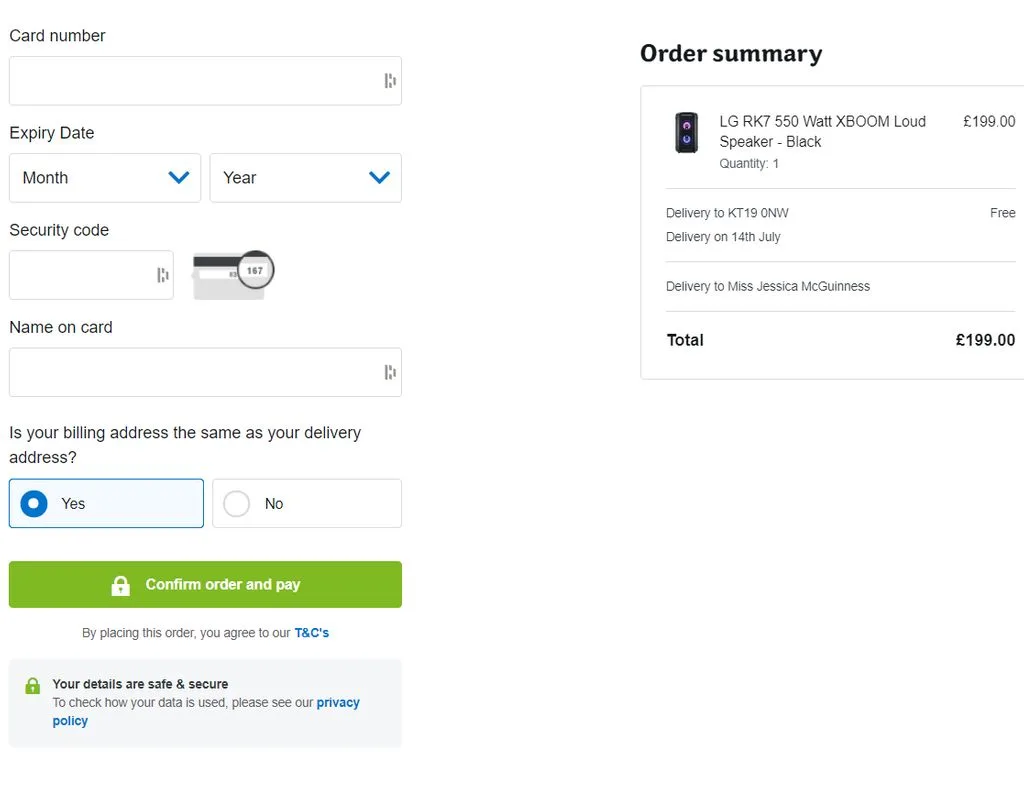This screenshot has height=800, width=1024.
Task: Select No billing address radio button
Action: (237, 504)
